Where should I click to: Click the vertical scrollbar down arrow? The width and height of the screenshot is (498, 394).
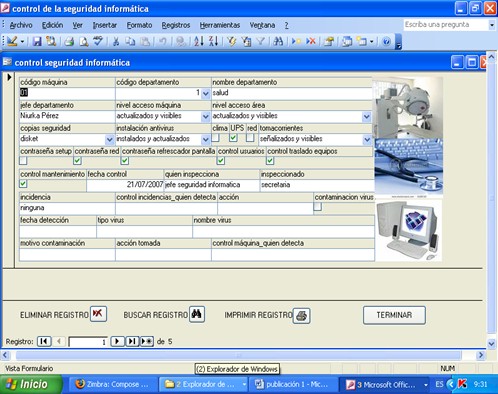point(491,343)
